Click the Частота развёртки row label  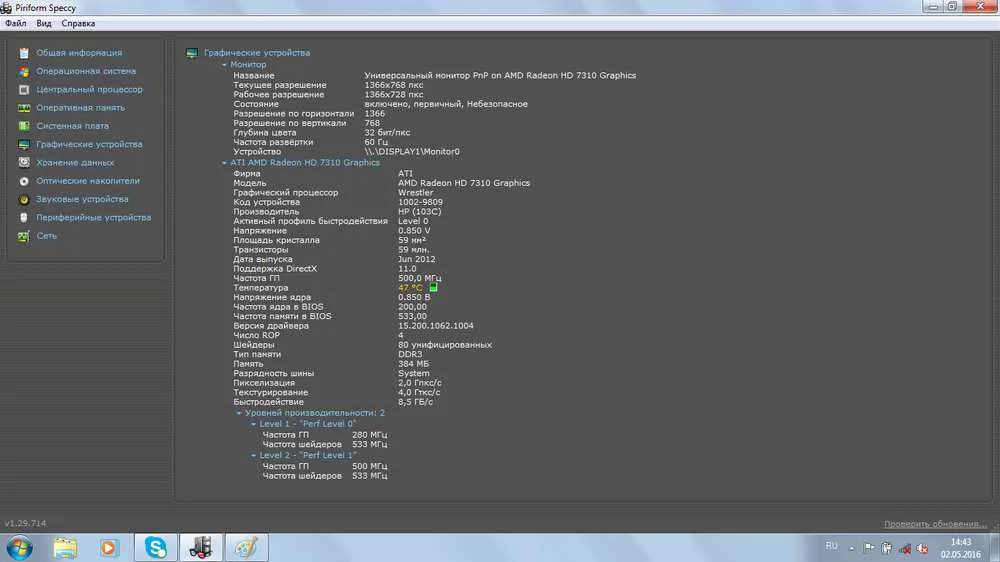(x=273, y=142)
